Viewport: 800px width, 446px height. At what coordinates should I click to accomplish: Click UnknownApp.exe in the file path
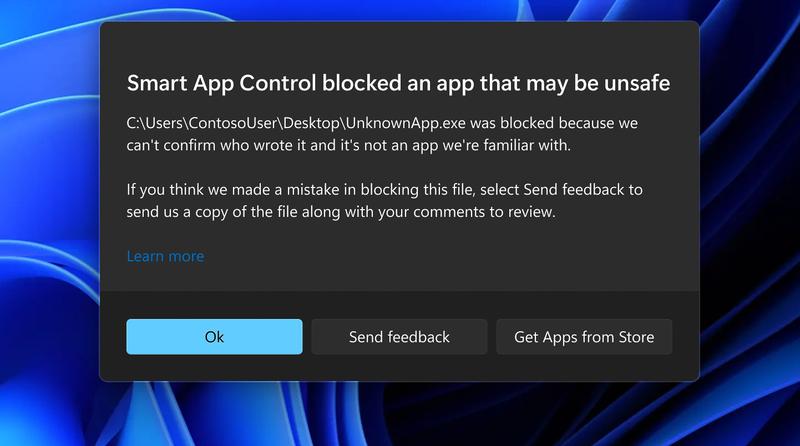406,123
